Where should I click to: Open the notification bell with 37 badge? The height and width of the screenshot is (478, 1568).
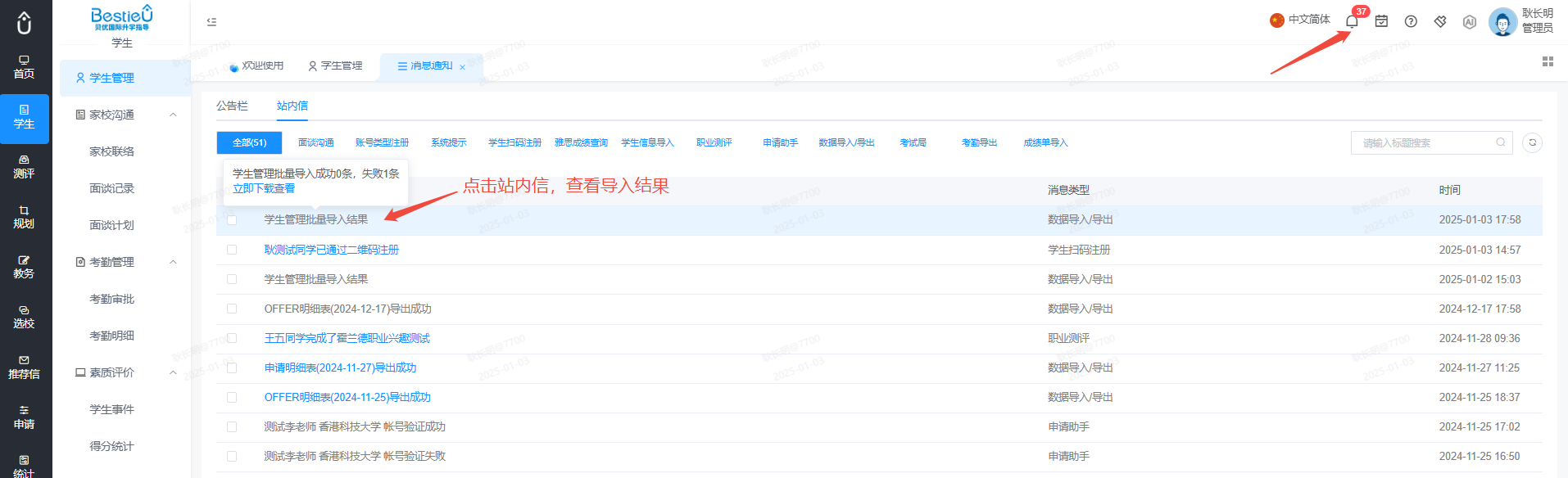coord(1352,21)
